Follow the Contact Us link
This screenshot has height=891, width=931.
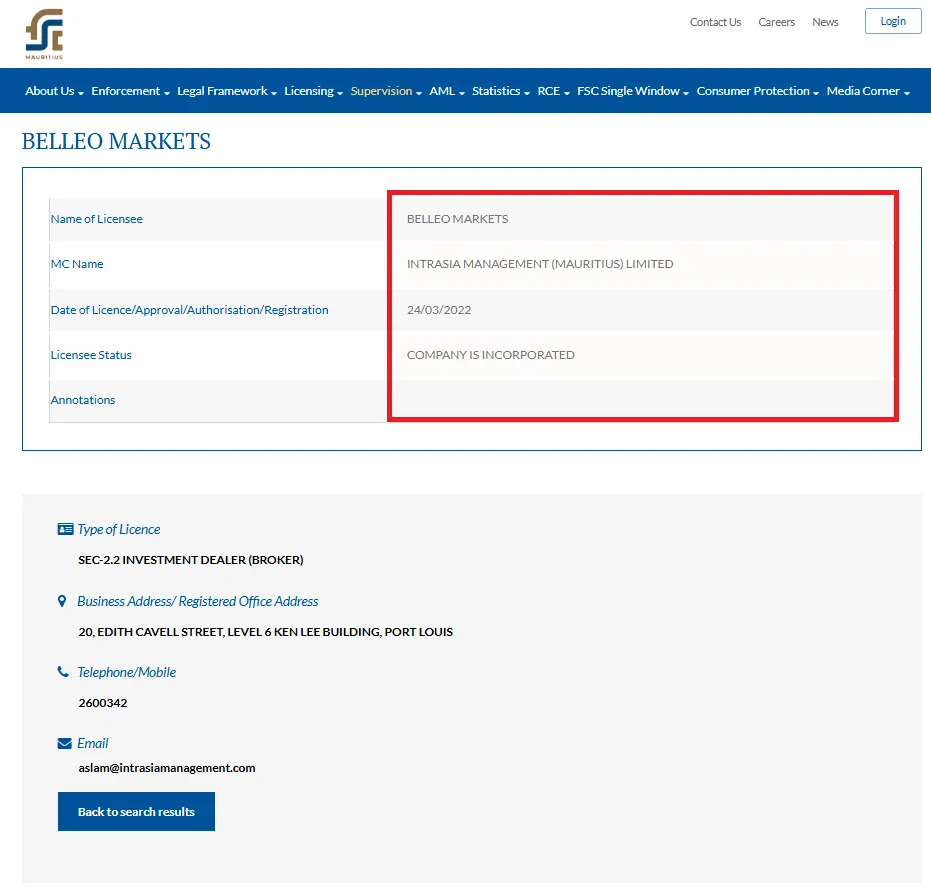pos(715,22)
